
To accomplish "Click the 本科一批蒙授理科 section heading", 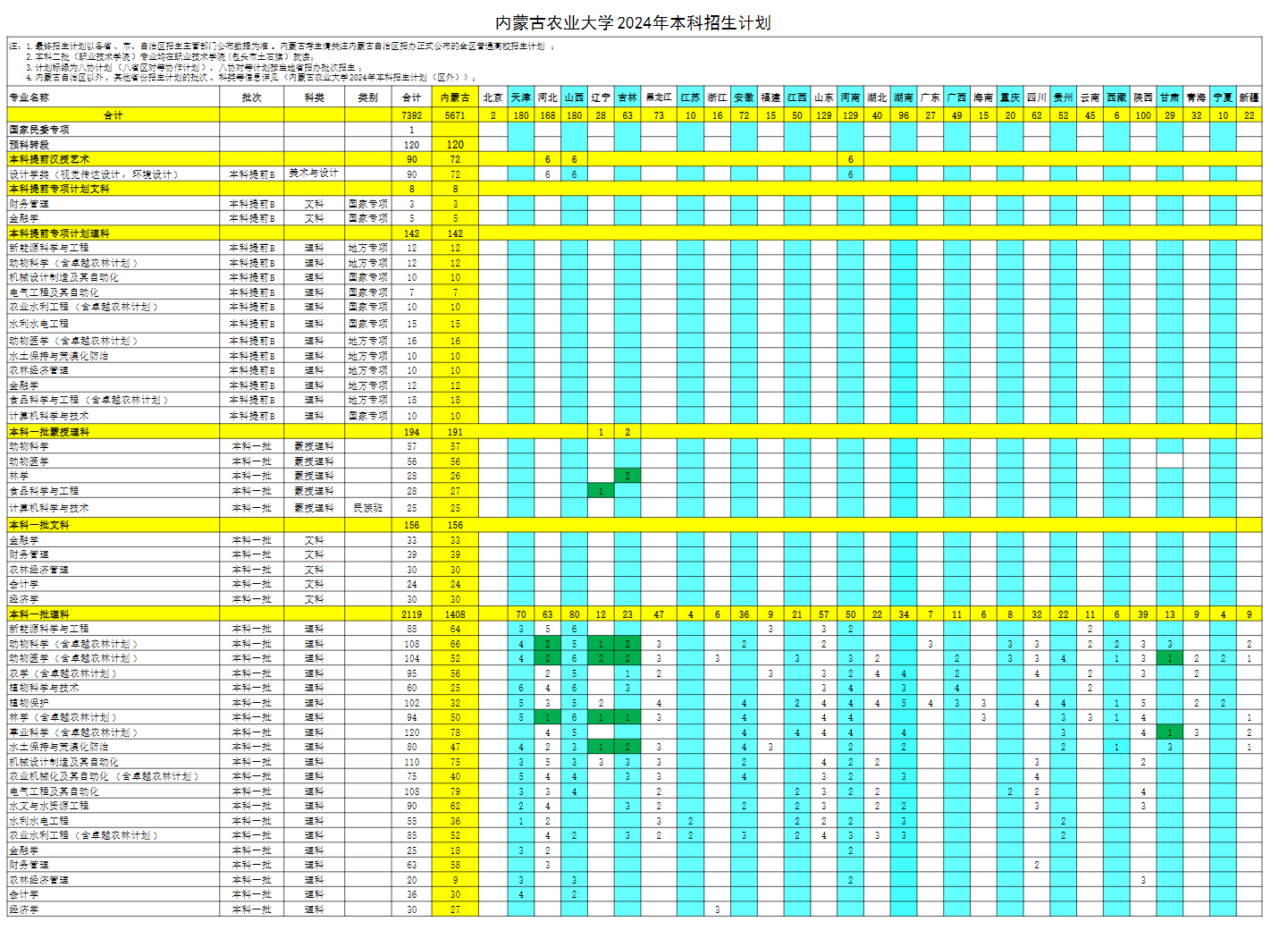I will click(49, 432).
